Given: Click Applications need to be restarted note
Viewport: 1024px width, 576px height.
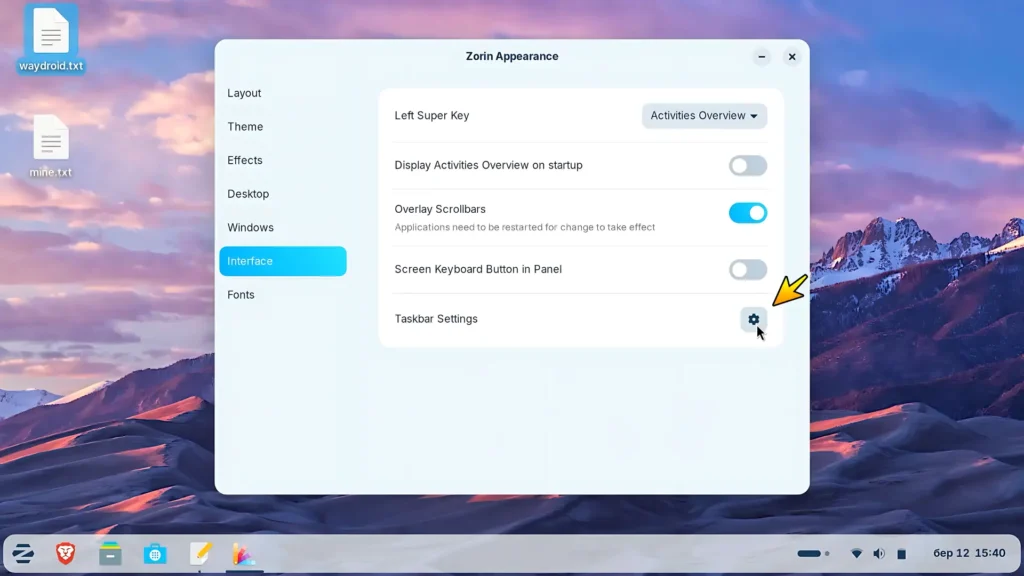Looking at the screenshot, I should point(524,227).
